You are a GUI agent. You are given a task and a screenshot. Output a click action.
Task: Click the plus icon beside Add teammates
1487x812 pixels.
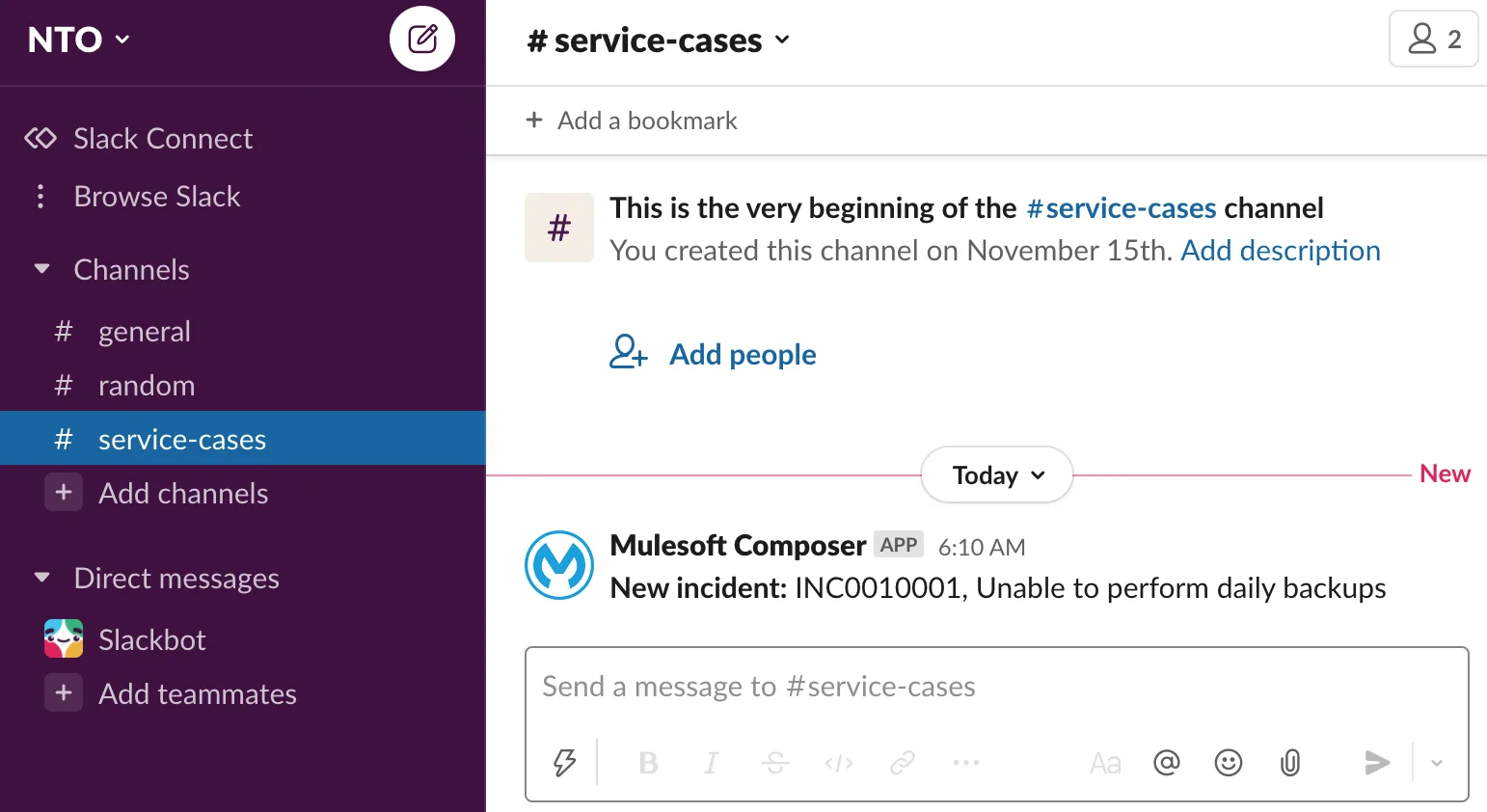64,693
